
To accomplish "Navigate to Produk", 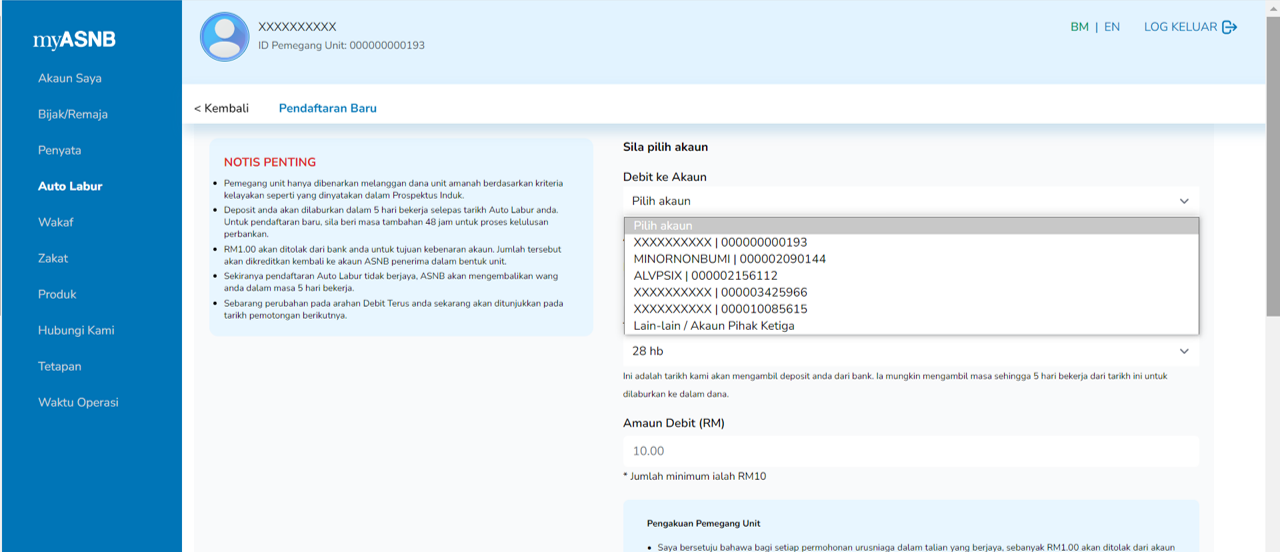I will (57, 294).
